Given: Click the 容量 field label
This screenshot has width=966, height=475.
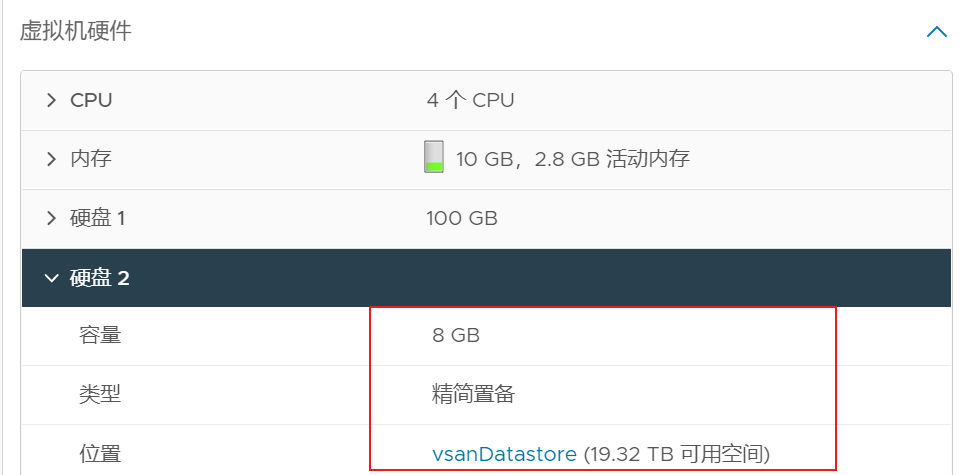Looking at the screenshot, I should 100,336.
